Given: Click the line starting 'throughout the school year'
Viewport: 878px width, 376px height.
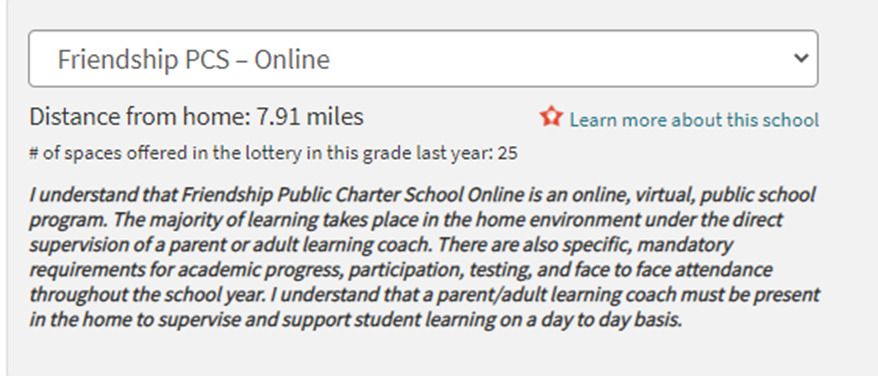Looking at the screenshot, I should [424, 295].
